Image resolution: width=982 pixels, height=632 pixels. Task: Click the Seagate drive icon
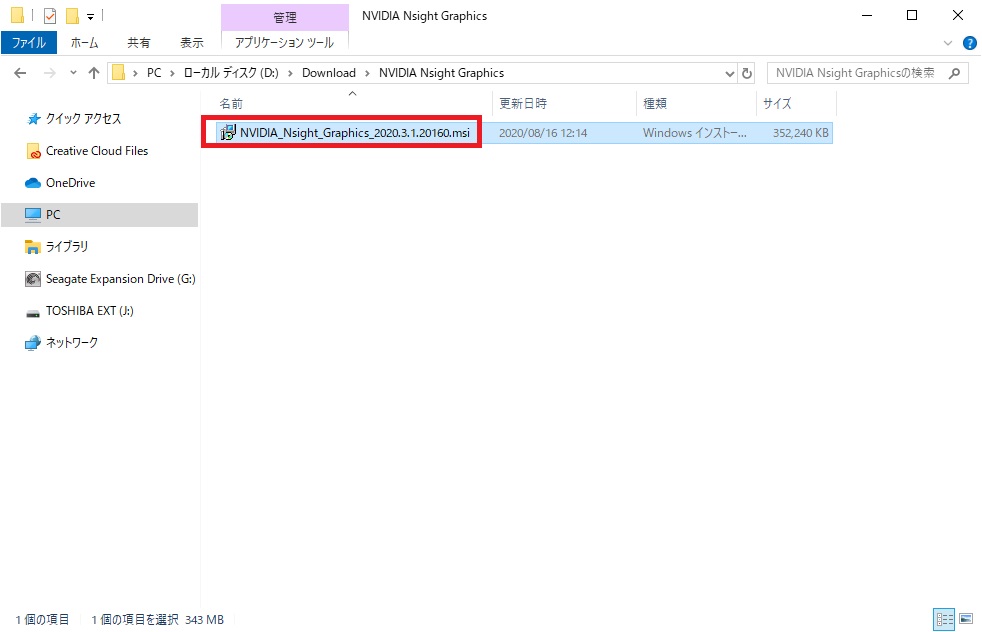tap(33, 279)
